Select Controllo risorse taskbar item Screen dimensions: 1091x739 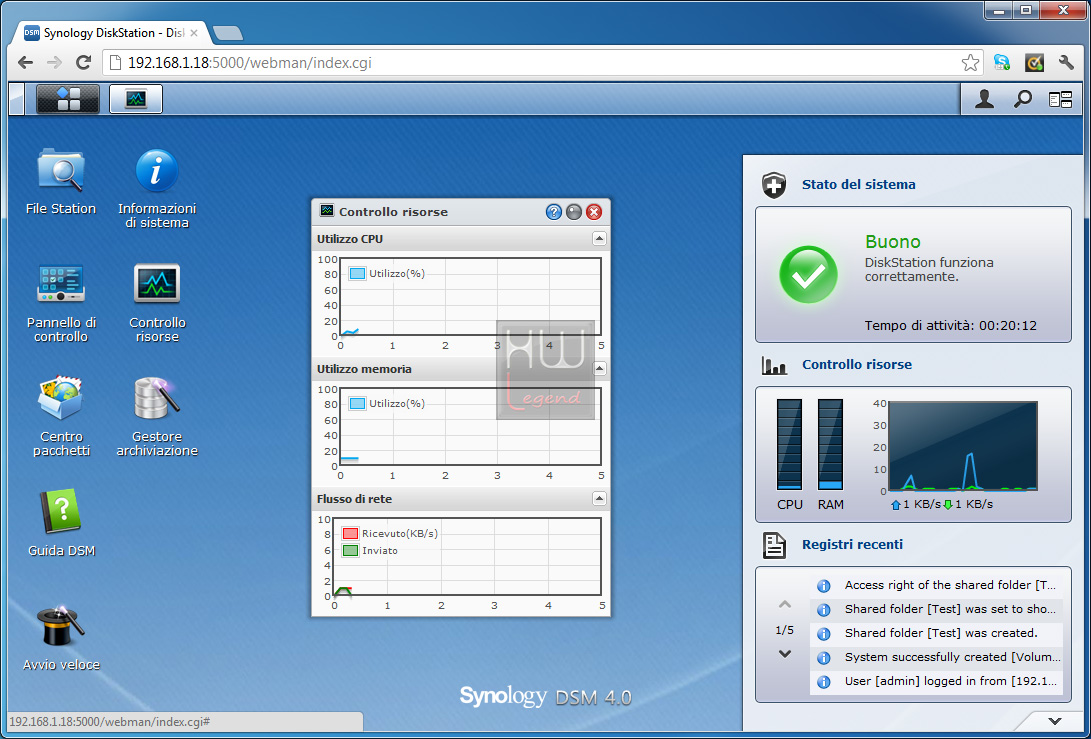136,99
